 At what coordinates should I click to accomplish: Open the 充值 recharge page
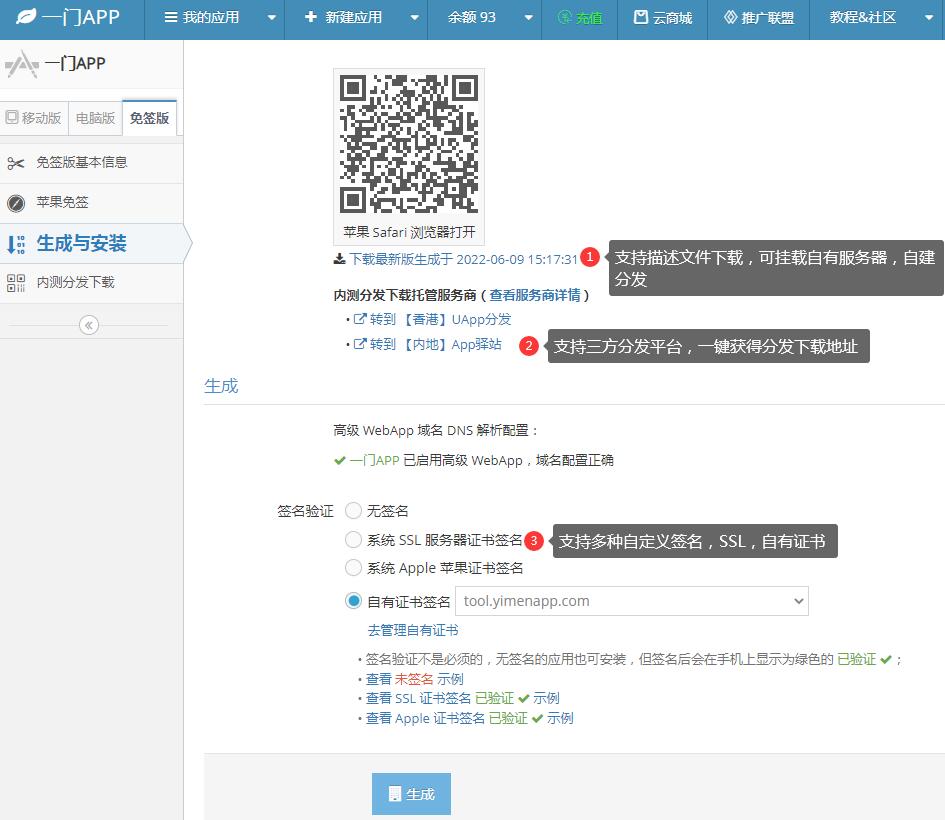pyautogui.click(x=580, y=18)
